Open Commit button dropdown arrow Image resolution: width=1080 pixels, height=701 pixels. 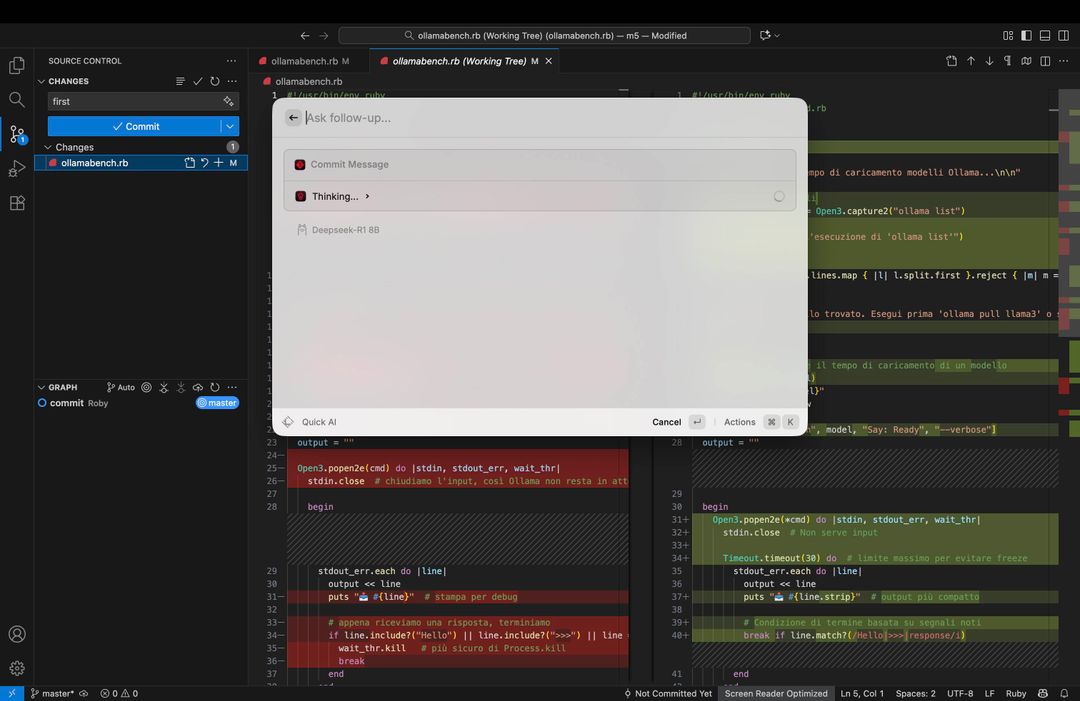230,126
